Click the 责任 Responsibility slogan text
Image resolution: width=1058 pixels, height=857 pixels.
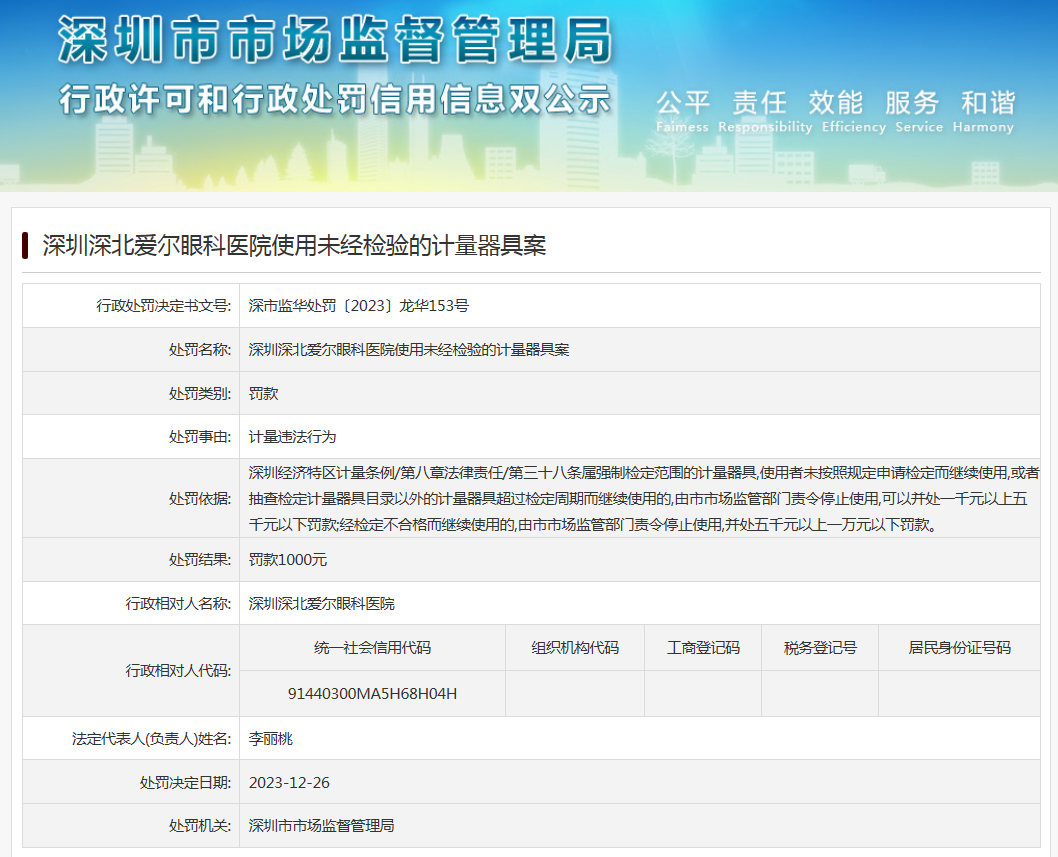click(764, 110)
